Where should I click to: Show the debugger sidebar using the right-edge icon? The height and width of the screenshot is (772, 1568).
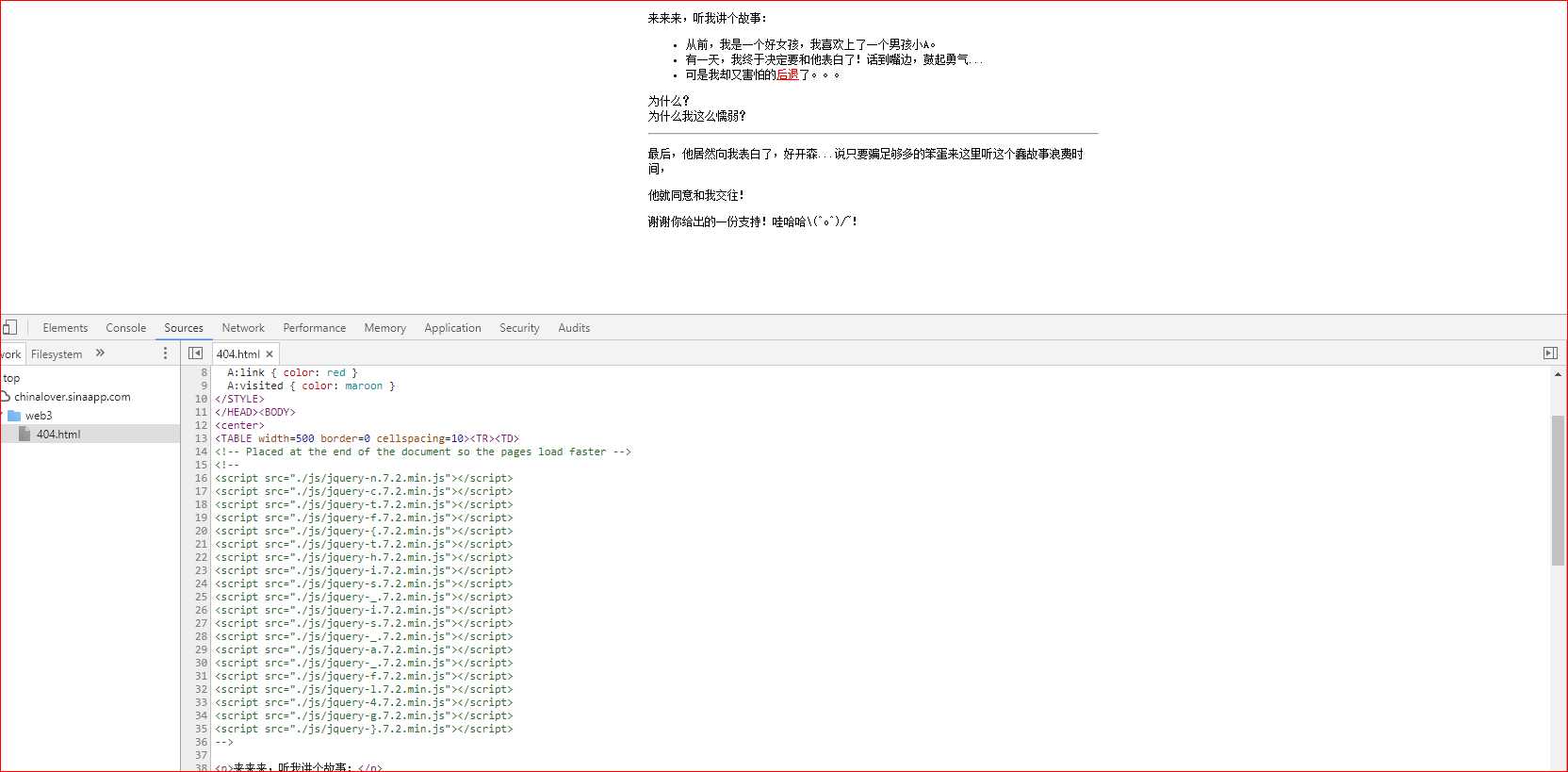pyautogui.click(x=1550, y=353)
